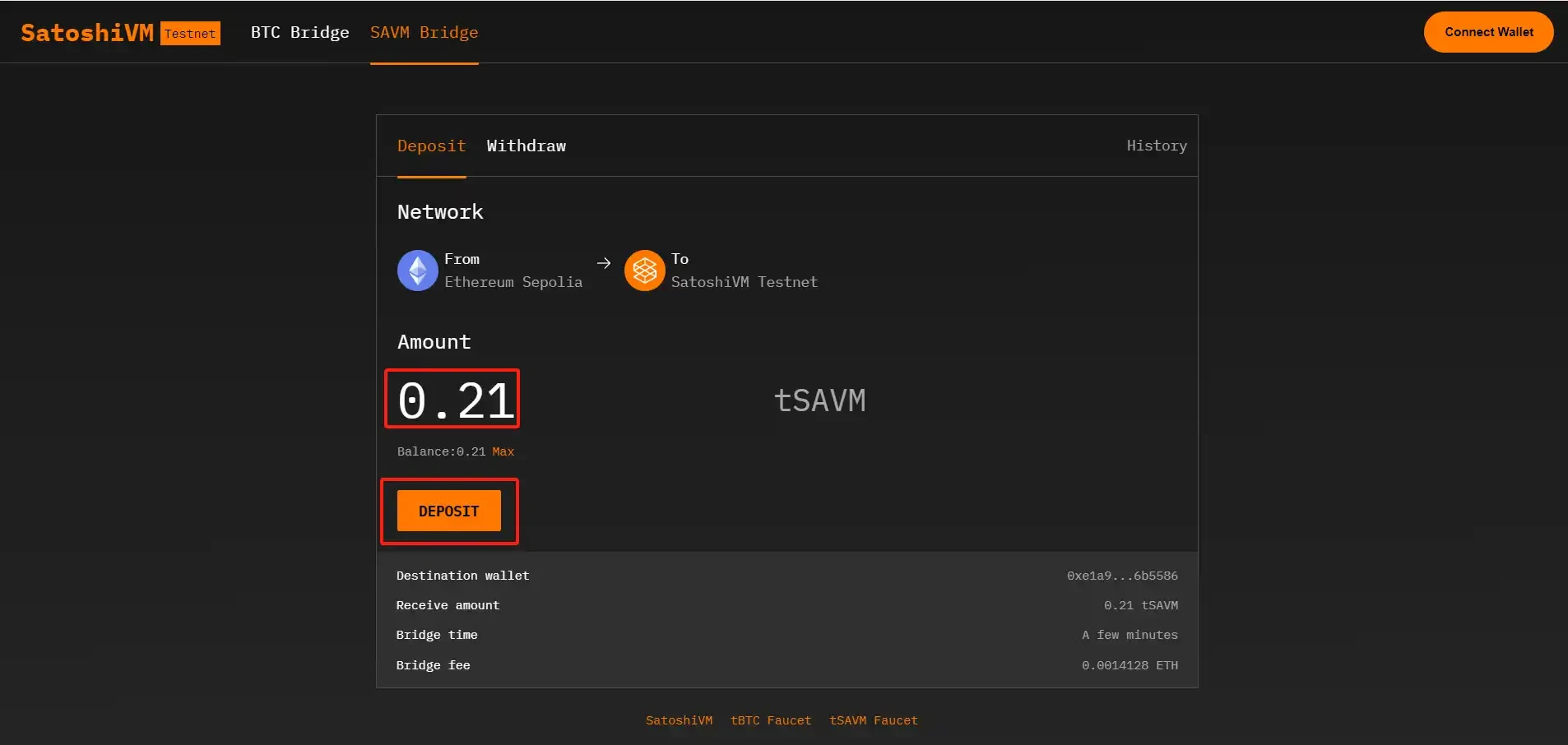Click the arrow between From and To networks
Screen dimensions: 1568x745
point(604,263)
